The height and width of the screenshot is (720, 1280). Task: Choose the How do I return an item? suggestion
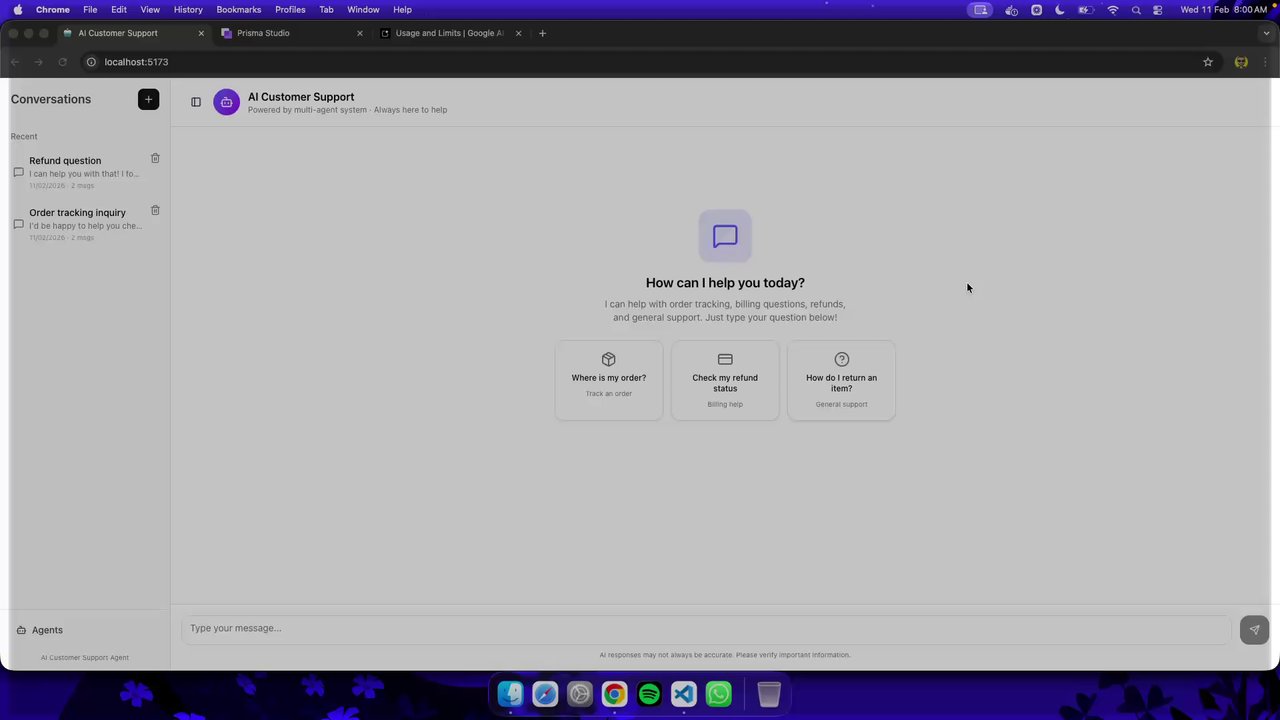(841, 380)
